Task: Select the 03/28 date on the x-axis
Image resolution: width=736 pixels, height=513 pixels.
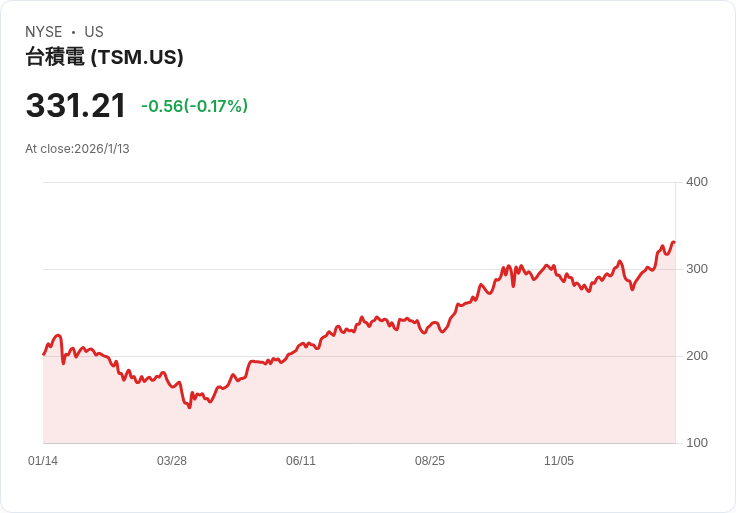Action: coord(172,461)
